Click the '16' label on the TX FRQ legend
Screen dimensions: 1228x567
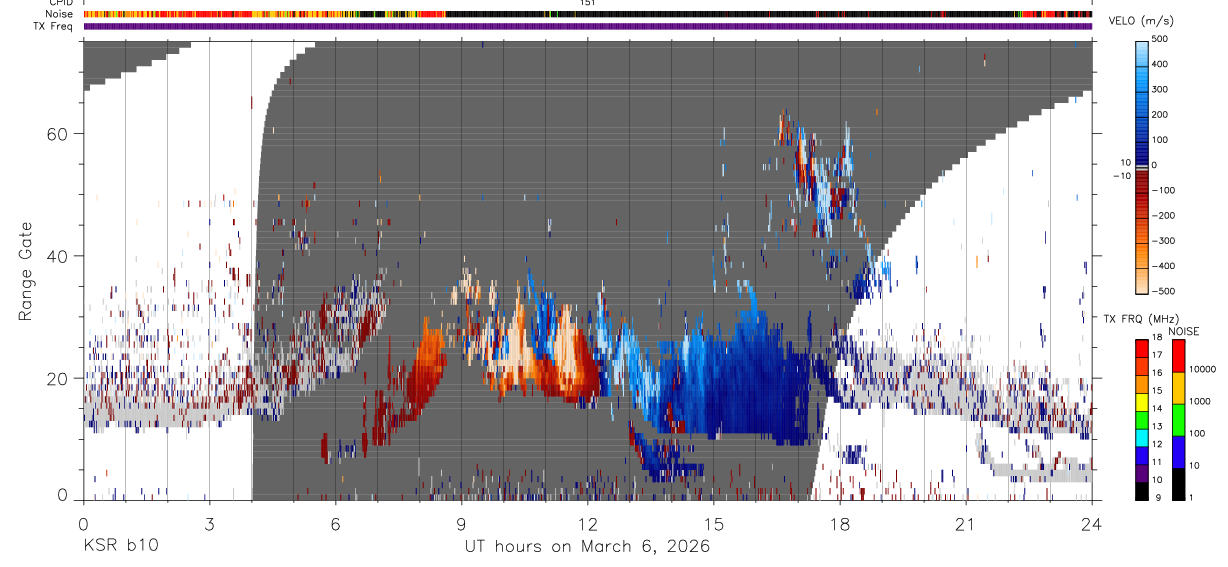(x=1157, y=373)
